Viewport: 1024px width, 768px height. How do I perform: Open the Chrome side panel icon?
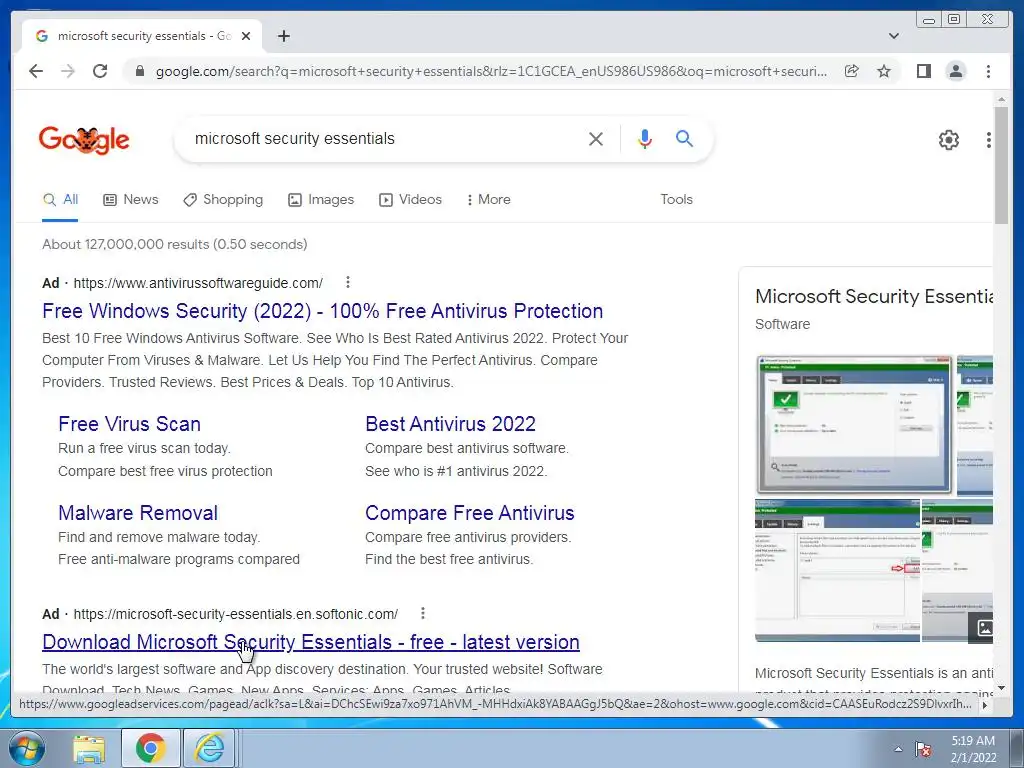(923, 71)
